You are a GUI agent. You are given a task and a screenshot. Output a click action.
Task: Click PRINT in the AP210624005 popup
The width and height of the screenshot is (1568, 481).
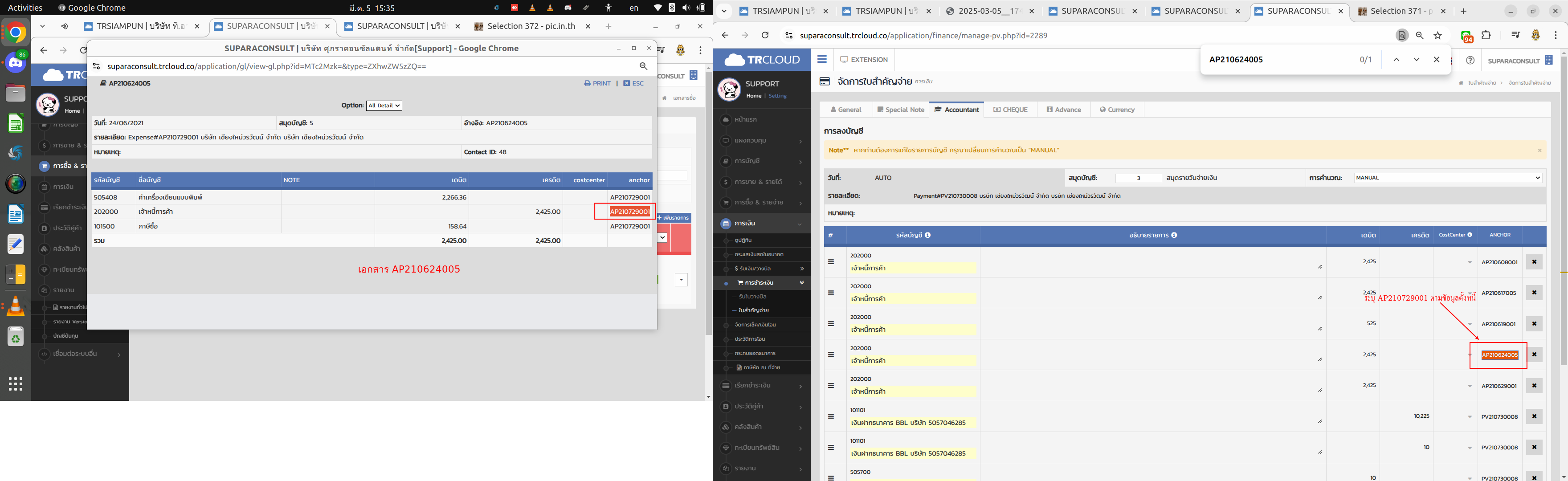coord(597,83)
